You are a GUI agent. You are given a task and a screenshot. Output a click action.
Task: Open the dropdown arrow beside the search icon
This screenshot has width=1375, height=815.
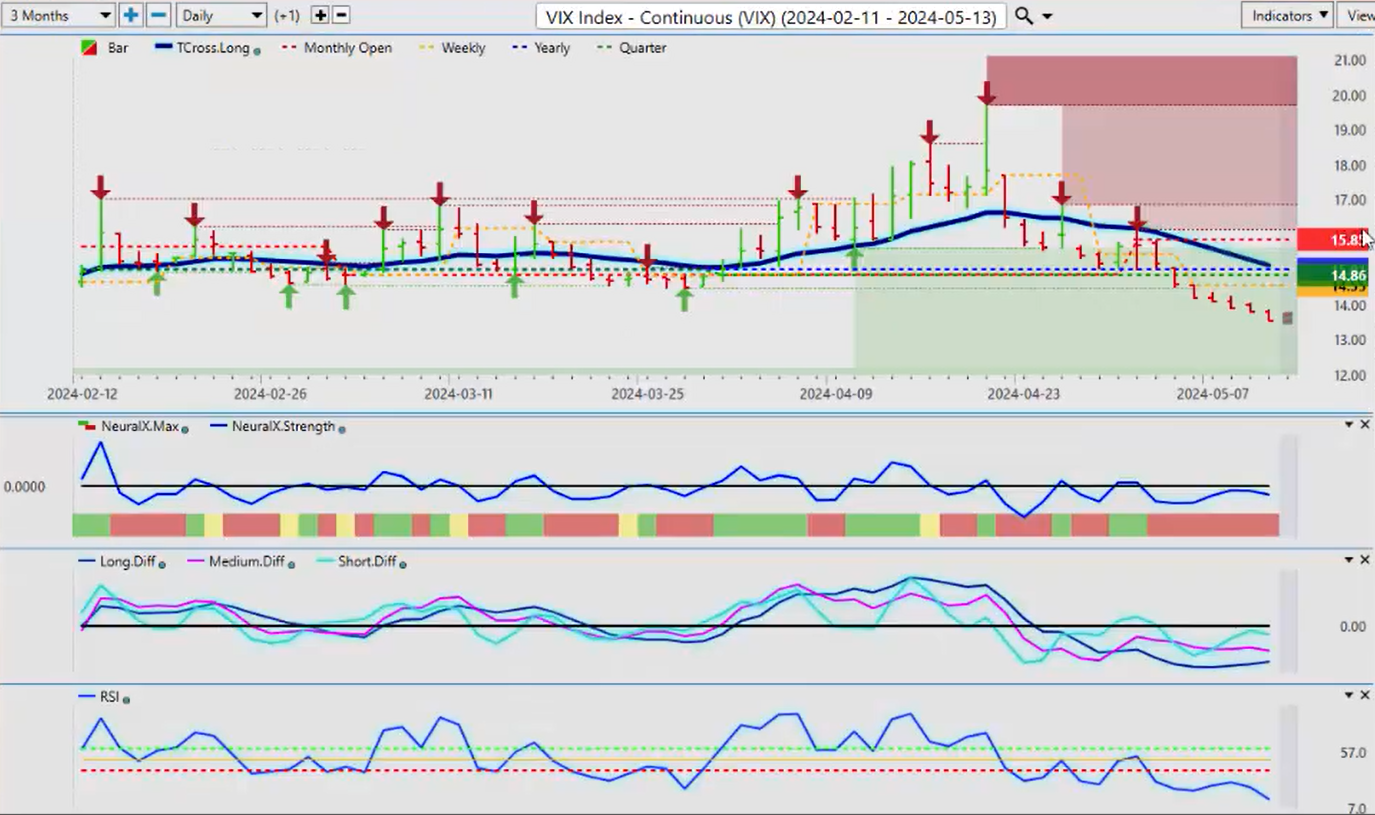1047,17
